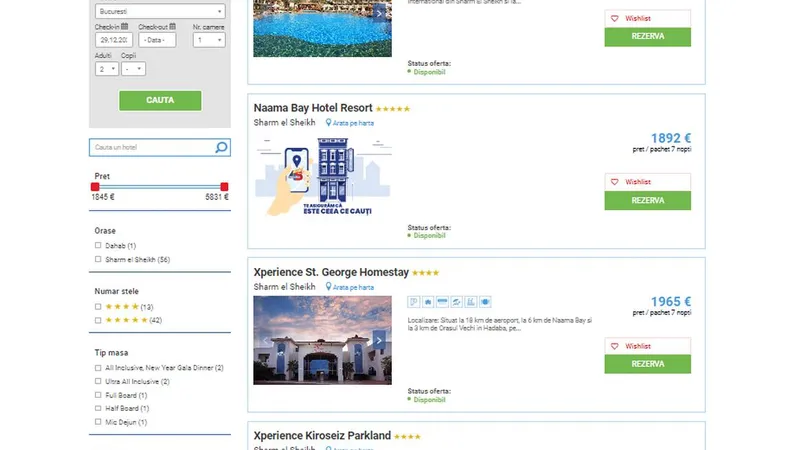Open Arata pe harta for St. George Homestay
Image resolution: width=800 pixels, height=450 pixels.
(353, 287)
